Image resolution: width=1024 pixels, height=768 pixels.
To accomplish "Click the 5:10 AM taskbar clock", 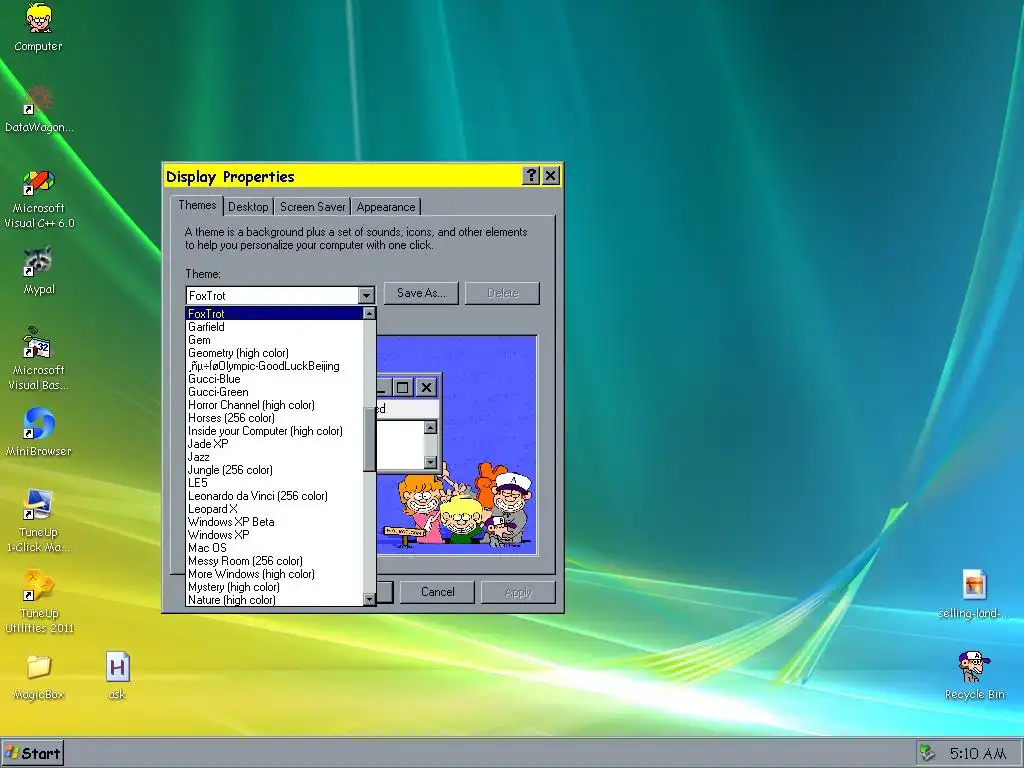I will [978, 754].
